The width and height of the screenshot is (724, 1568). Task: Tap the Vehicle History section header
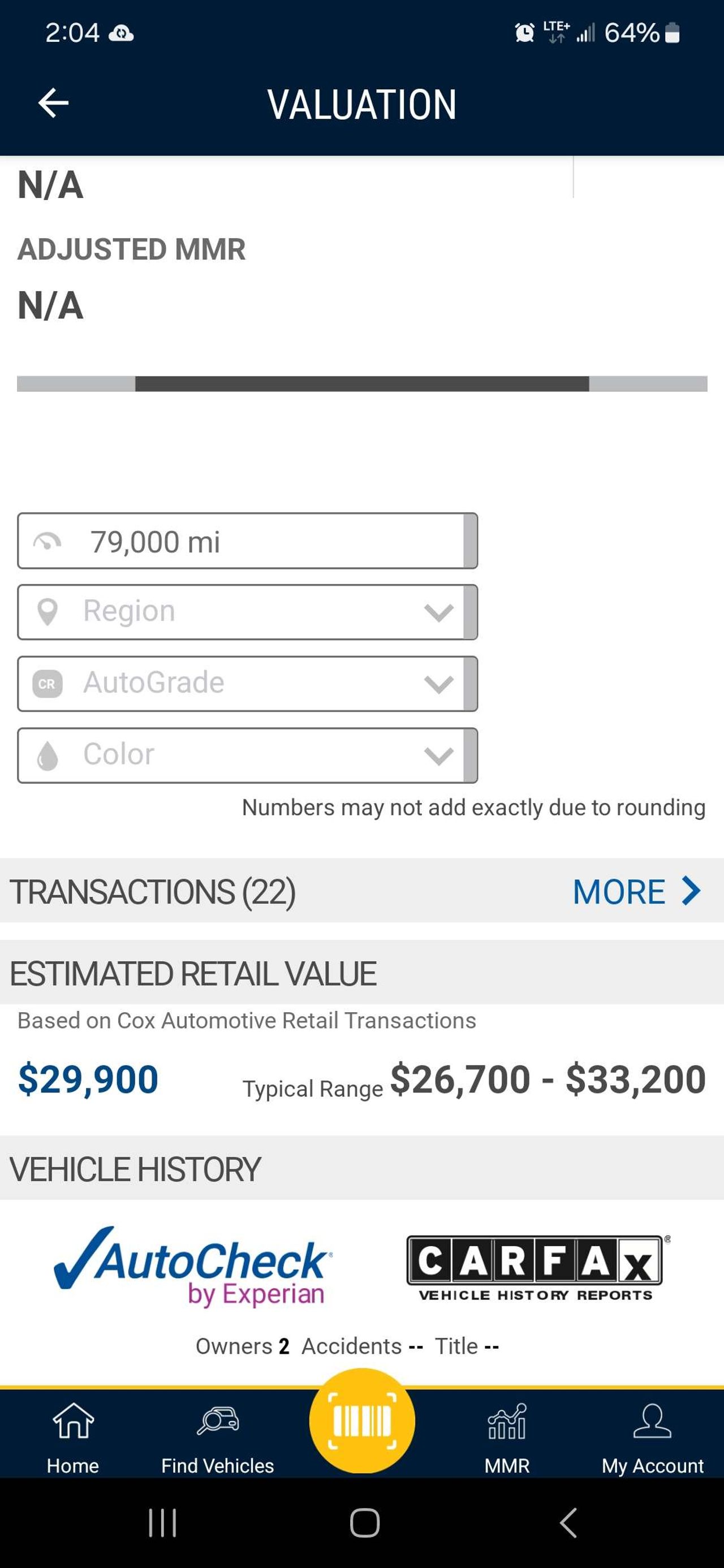pyautogui.click(x=135, y=1169)
